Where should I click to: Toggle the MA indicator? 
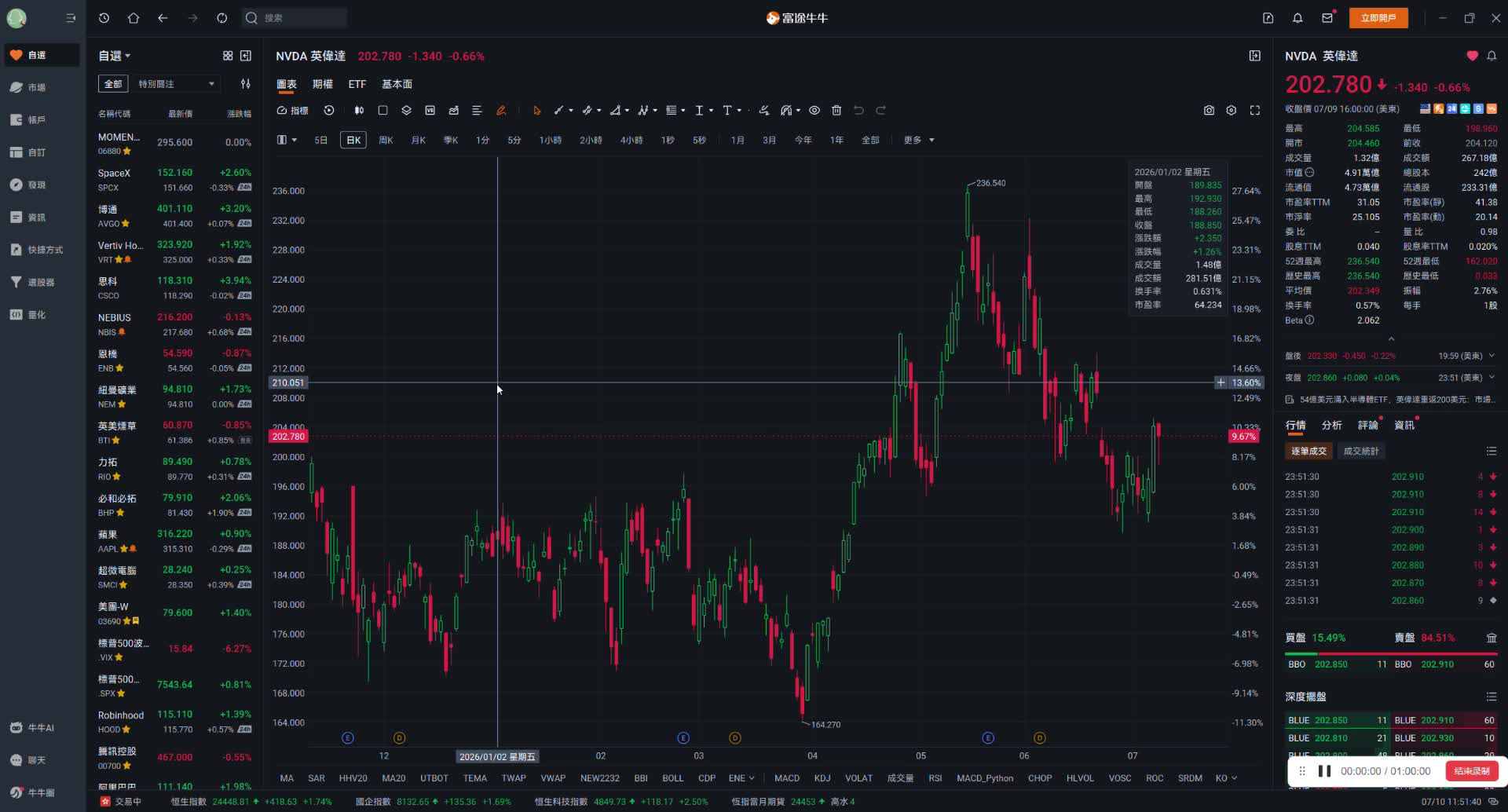287,778
